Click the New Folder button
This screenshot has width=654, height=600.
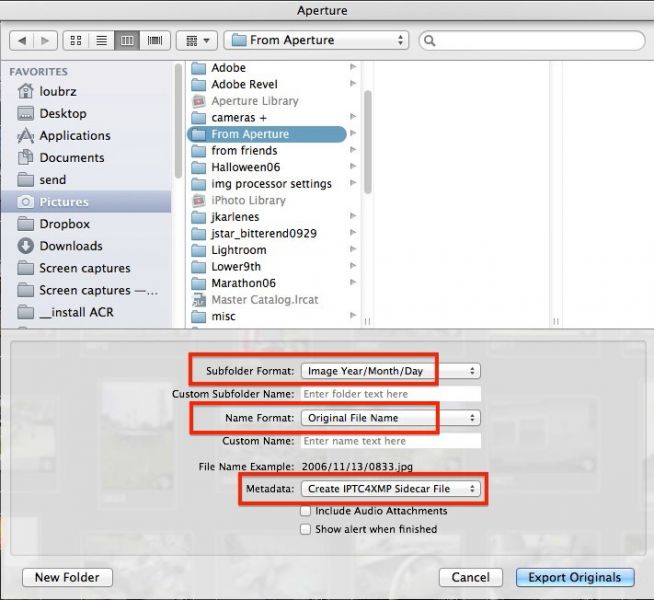point(67,577)
